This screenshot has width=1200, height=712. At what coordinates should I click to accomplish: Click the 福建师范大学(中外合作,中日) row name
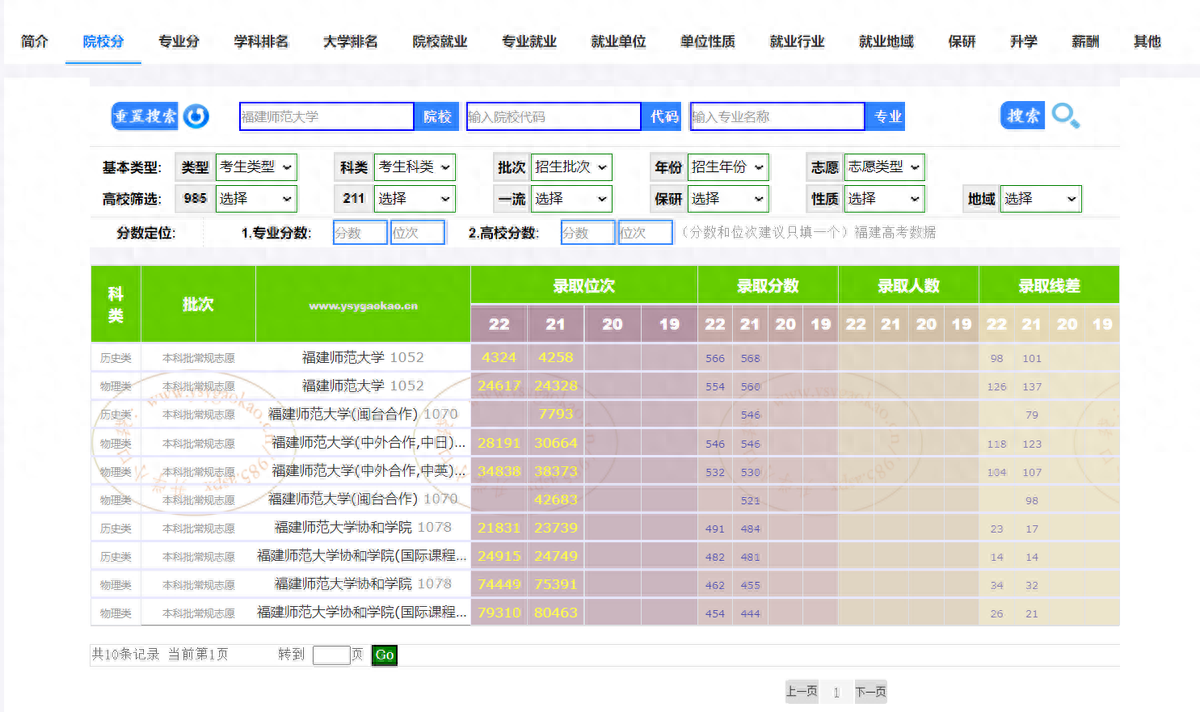(369, 442)
